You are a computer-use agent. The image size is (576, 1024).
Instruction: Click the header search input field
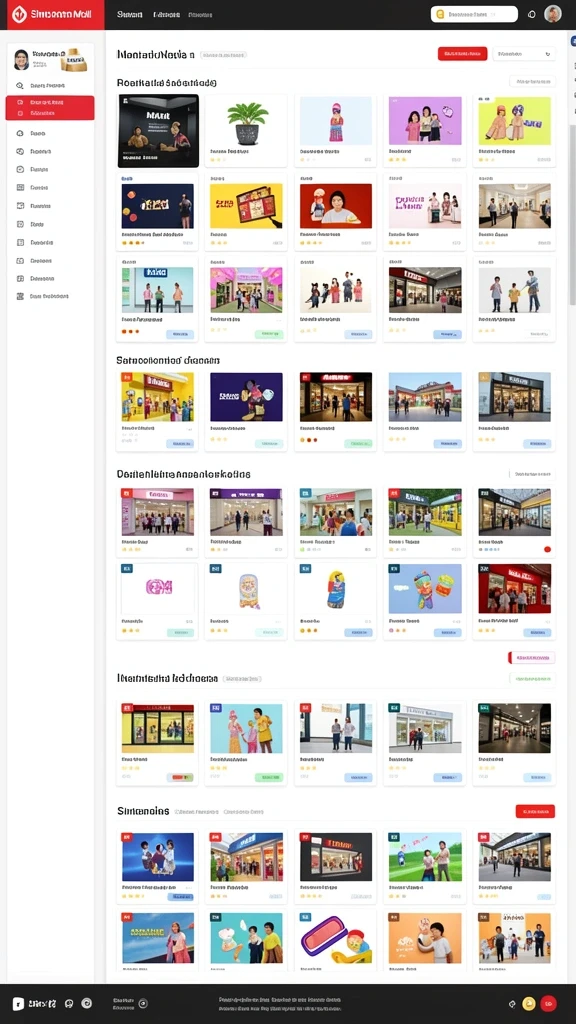tap(474, 14)
